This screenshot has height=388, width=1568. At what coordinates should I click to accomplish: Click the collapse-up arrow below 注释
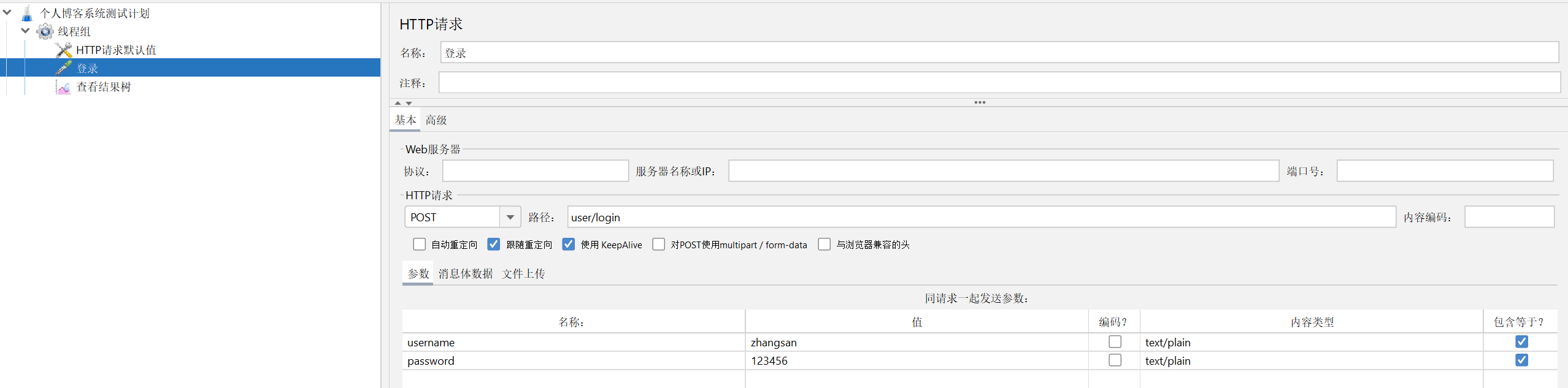coord(398,103)
